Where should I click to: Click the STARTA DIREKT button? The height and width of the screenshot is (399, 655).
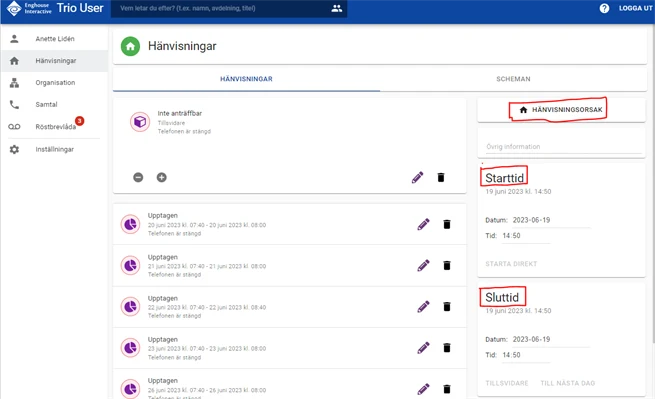coord(511,264)
